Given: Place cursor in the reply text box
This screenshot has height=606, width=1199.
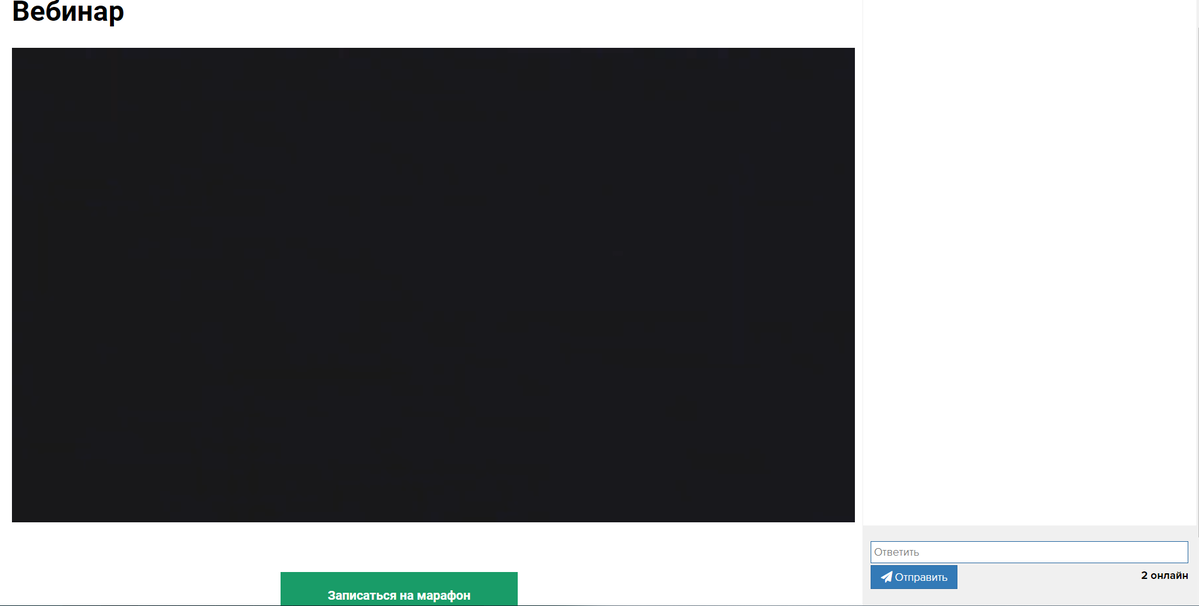Looking at the screenshot, I should 1028,552.
